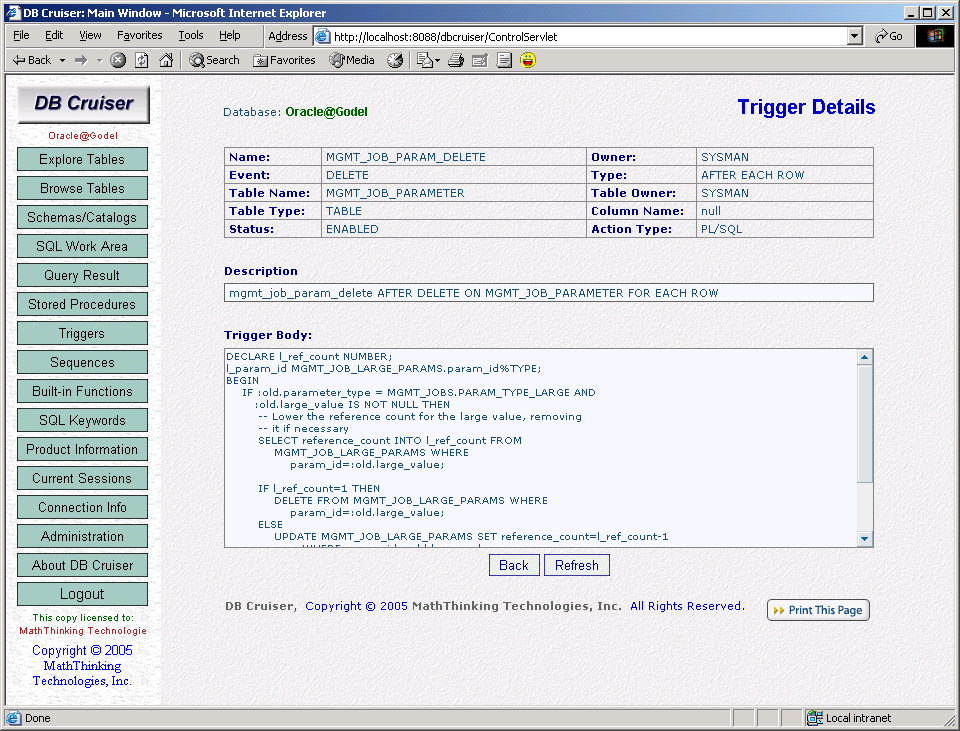Viewport: 960px width, 731px height.
Task: Click the Print printer icon in toolbar
Action: point(456,60)
